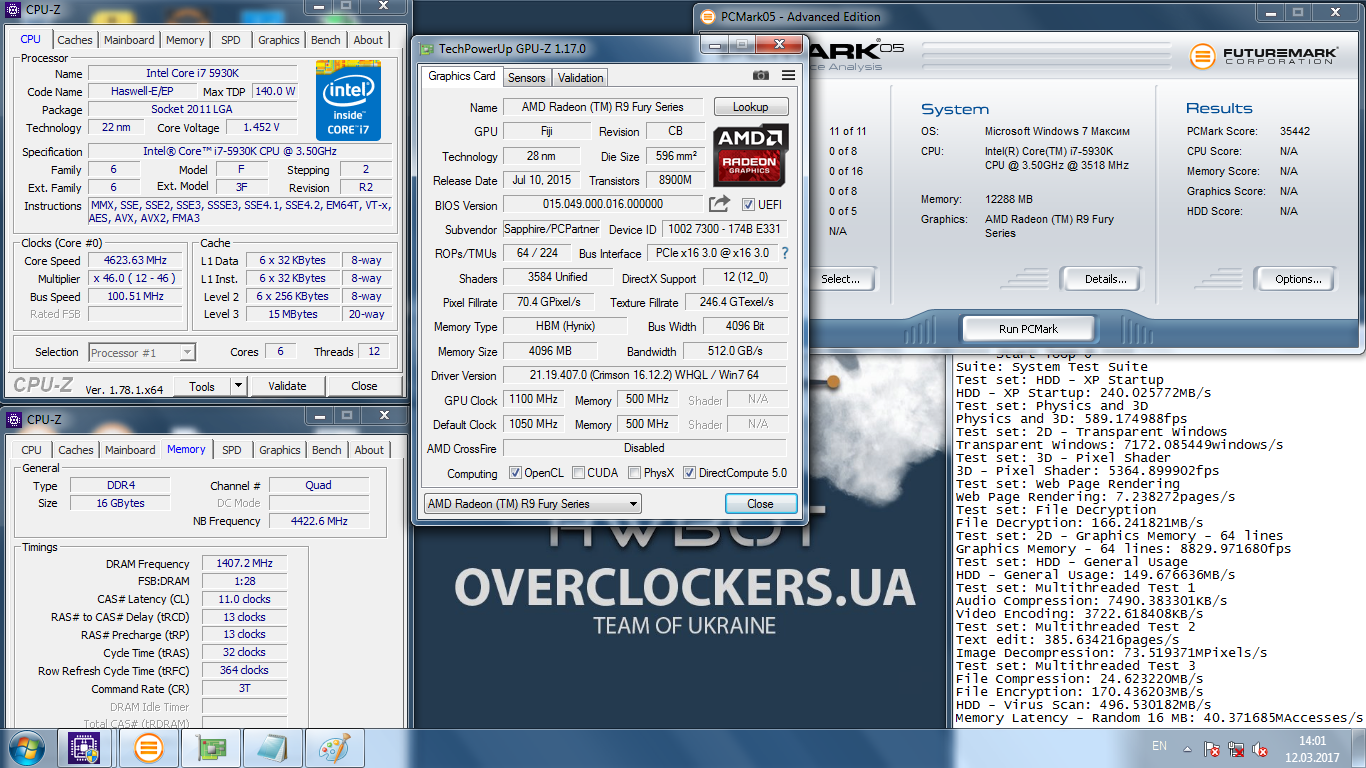Screen dimensions: 1366x768
Task: Open the Paint taskbar icon
Action: point(336,748)
